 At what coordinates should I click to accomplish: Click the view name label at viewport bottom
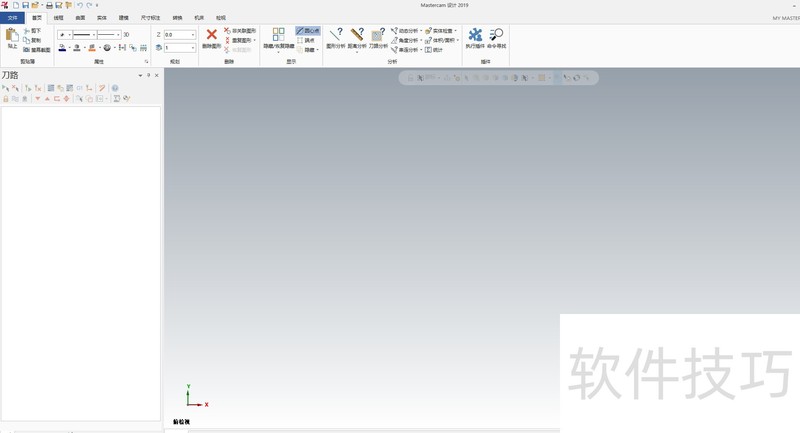181,422
